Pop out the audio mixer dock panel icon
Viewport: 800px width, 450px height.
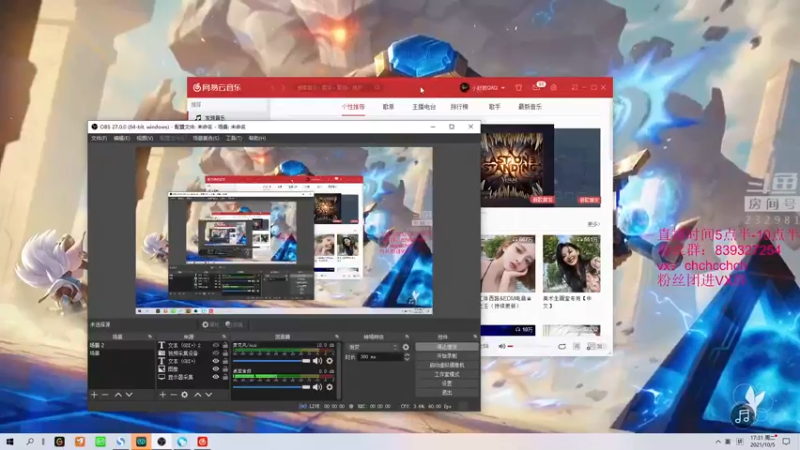pos(337,337)
